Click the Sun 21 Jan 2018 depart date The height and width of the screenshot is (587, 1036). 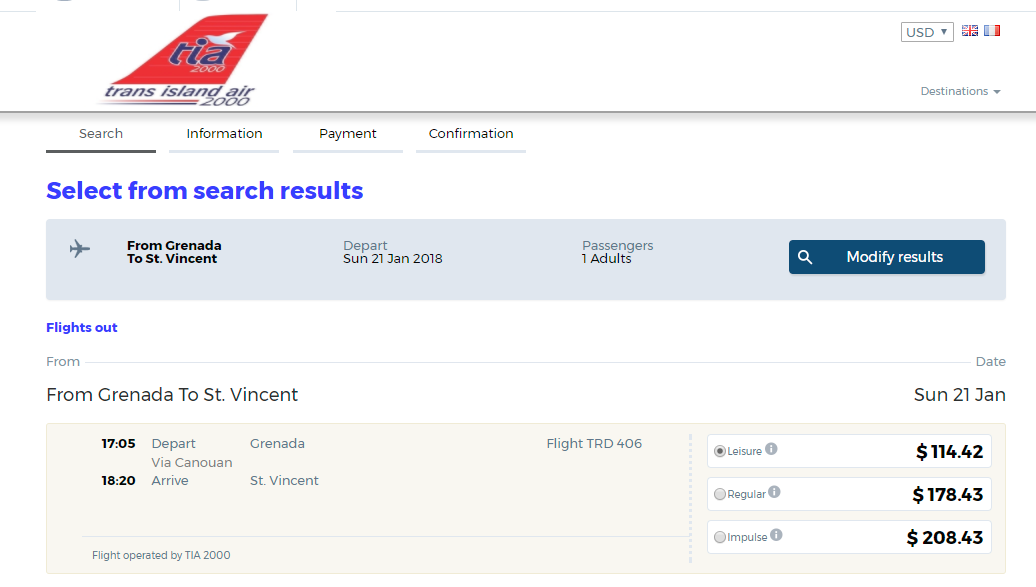coord(392,259)
